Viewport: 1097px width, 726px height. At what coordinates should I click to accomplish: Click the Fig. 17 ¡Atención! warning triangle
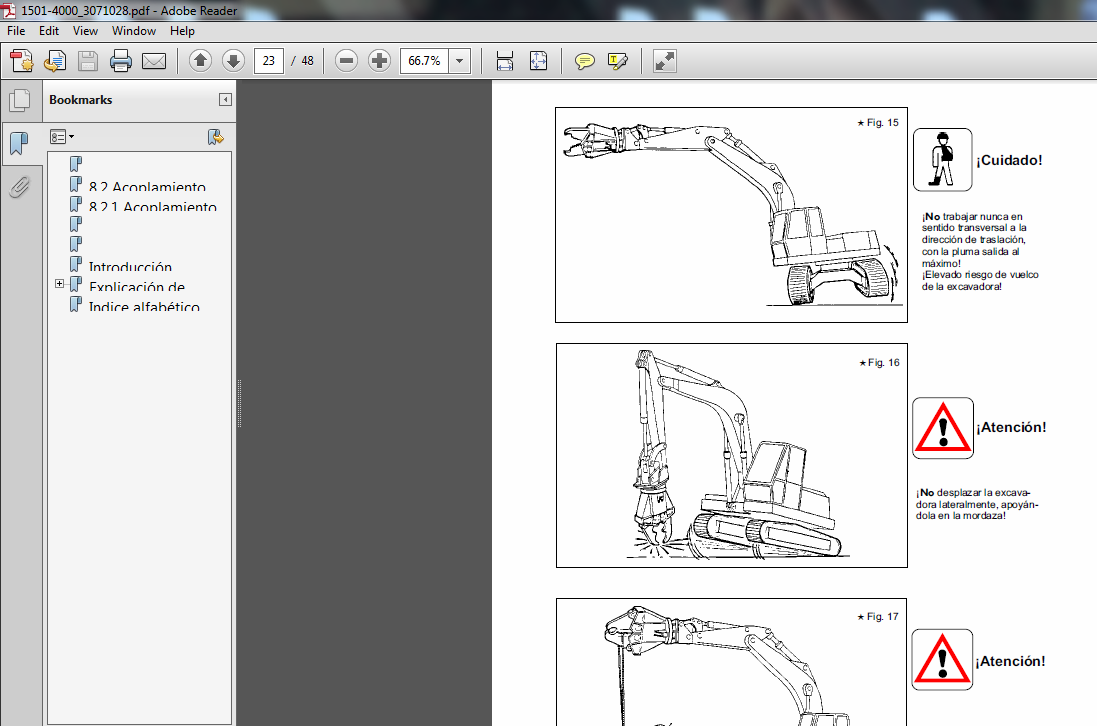pyautogui.click(x=942, y=660)
